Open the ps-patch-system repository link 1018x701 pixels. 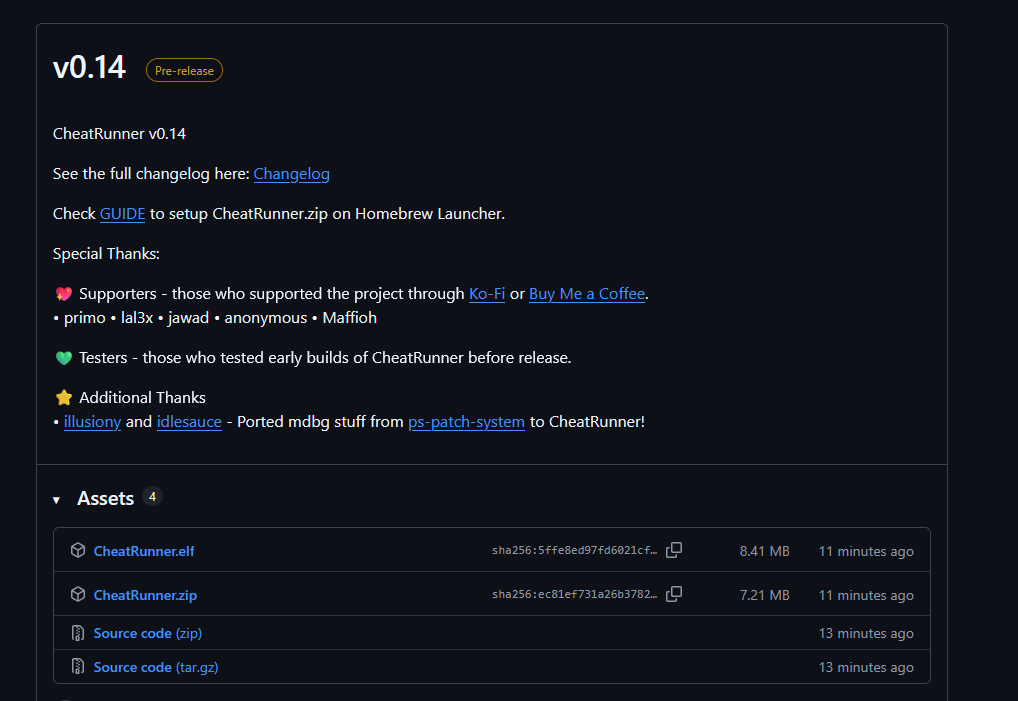click(466, 422)
